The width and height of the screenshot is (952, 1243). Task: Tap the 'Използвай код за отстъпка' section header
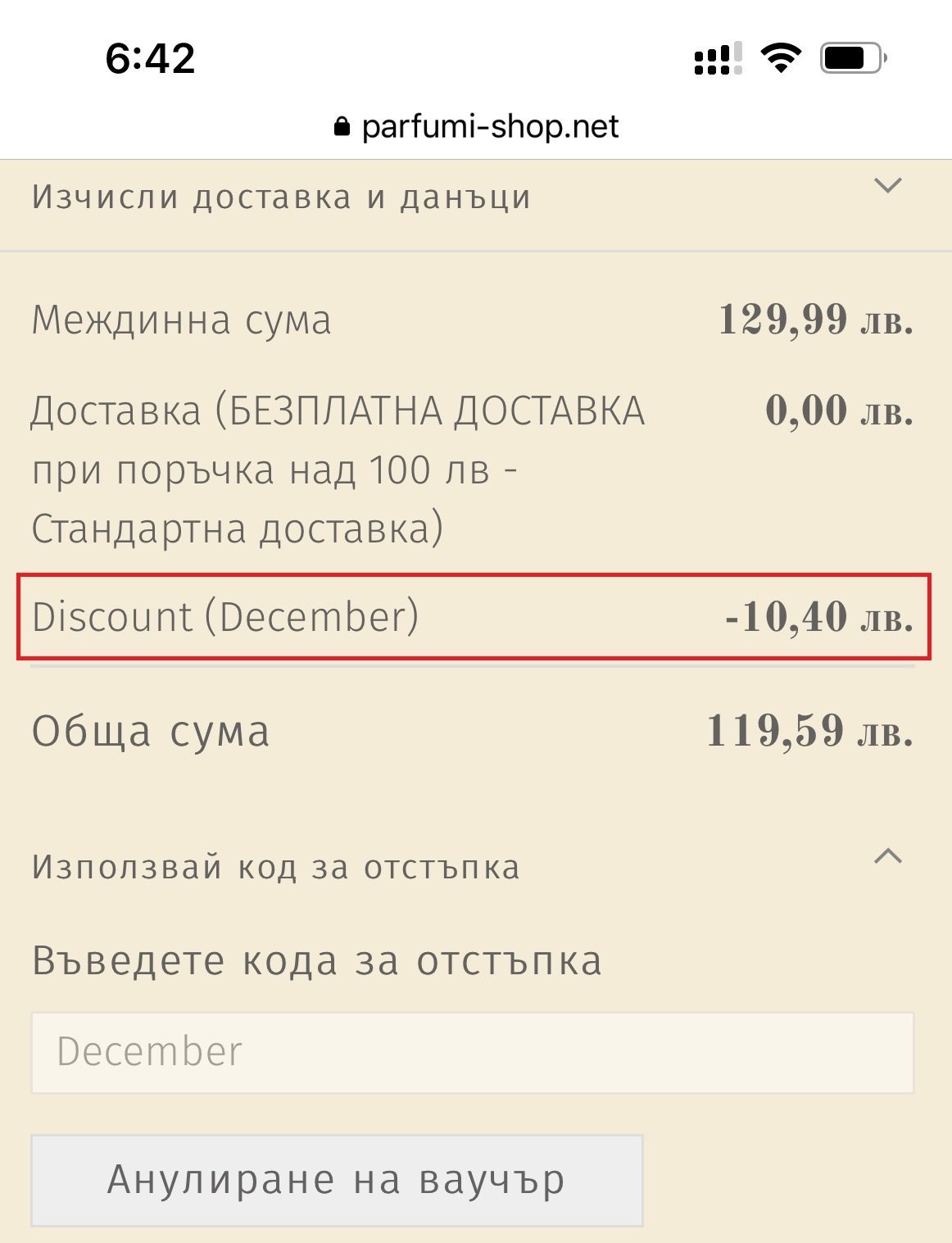point(275,867)
